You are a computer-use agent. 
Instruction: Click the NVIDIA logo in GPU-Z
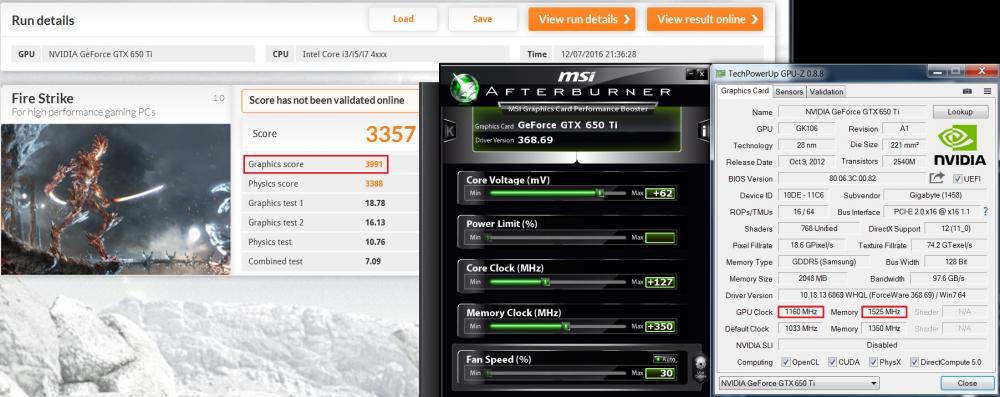pyautogui.click(x=960, y=144)
